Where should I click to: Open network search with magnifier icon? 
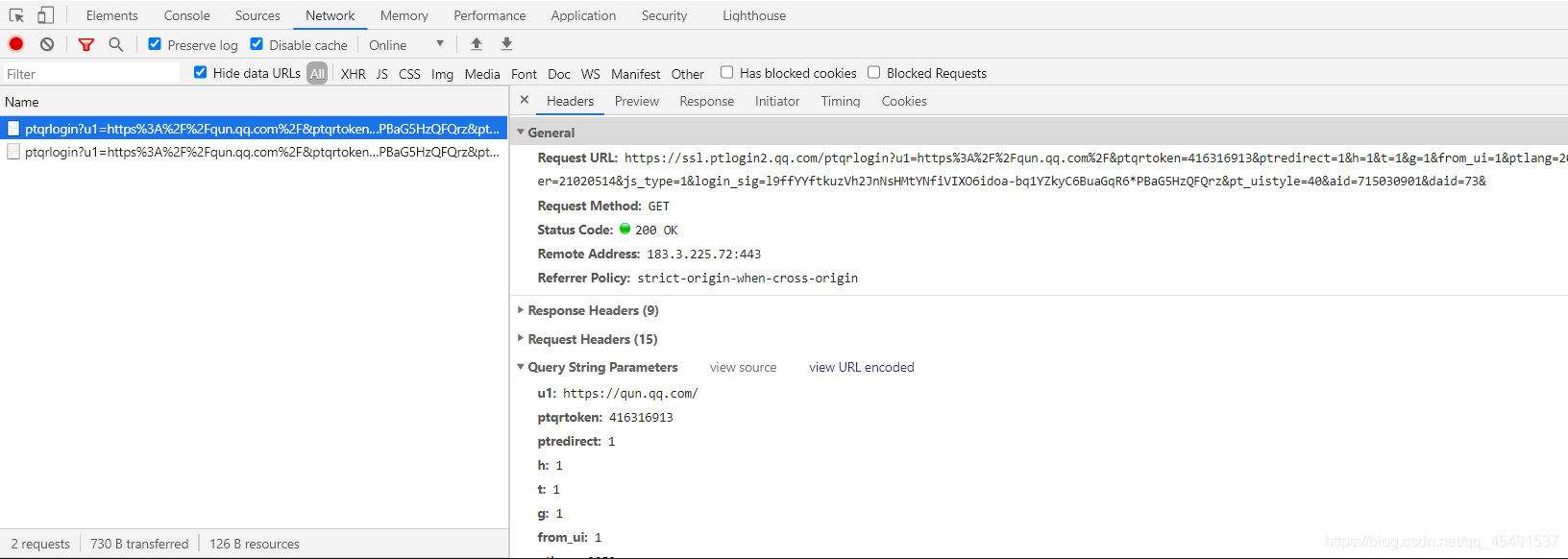[x=116, y=44]
